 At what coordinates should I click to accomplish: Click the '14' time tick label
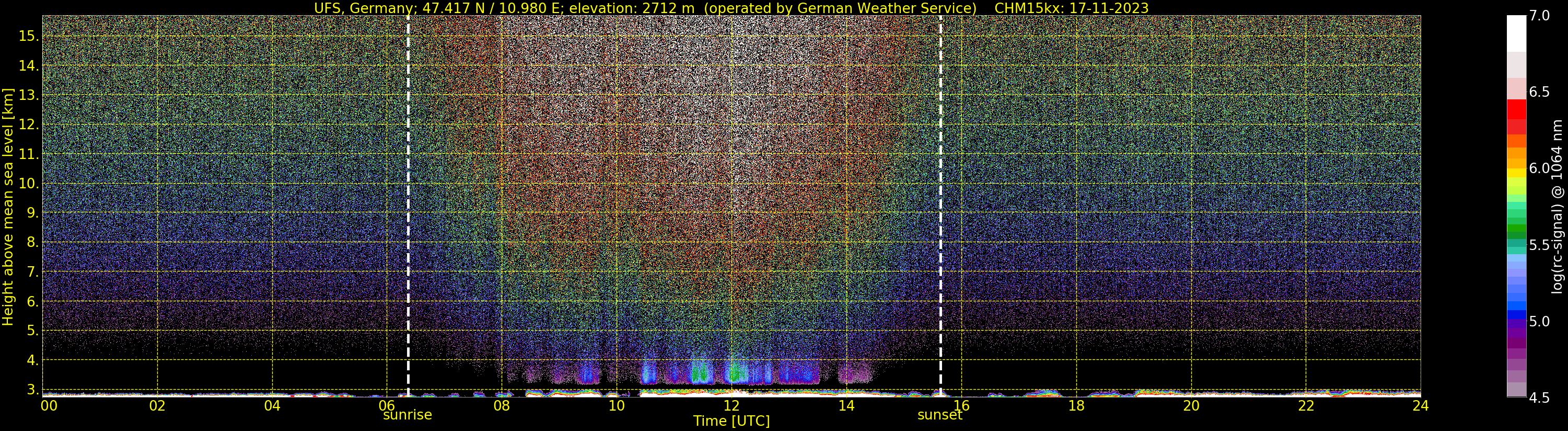tap(846, 405)
